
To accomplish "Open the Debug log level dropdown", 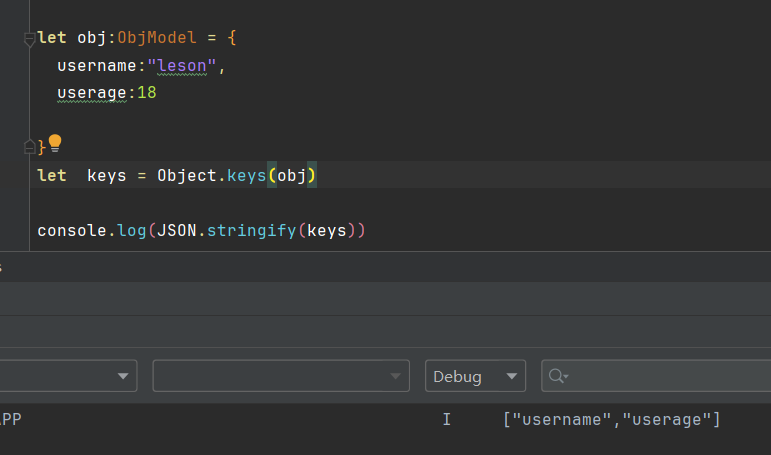I will tap(475, 376).
